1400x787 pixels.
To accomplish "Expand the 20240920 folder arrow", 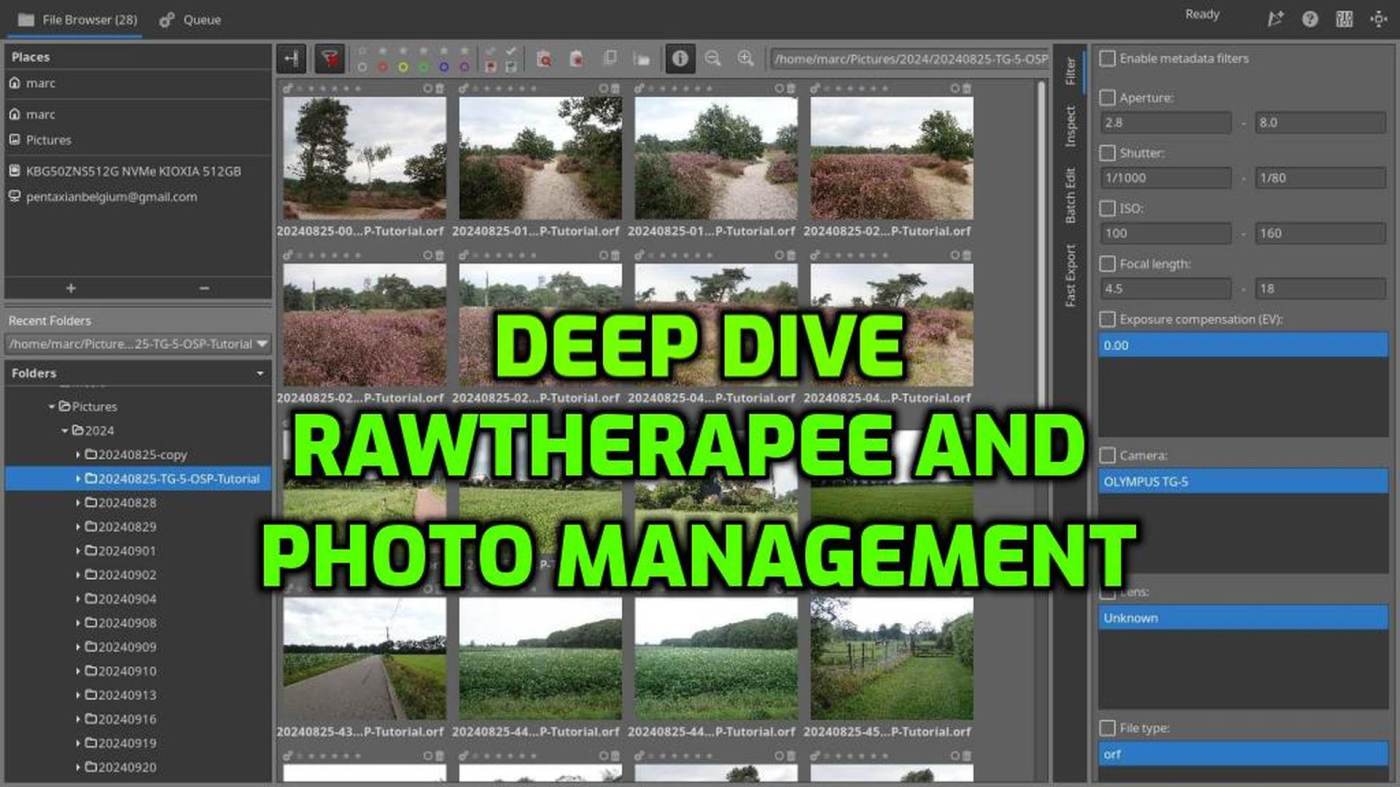I will (78, 767).
